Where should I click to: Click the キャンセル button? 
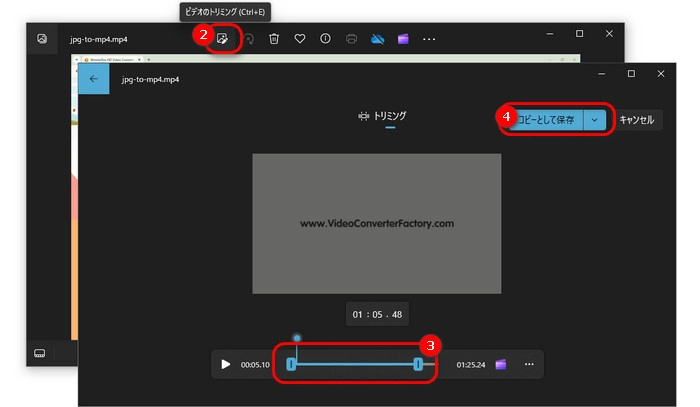point(637,120)
